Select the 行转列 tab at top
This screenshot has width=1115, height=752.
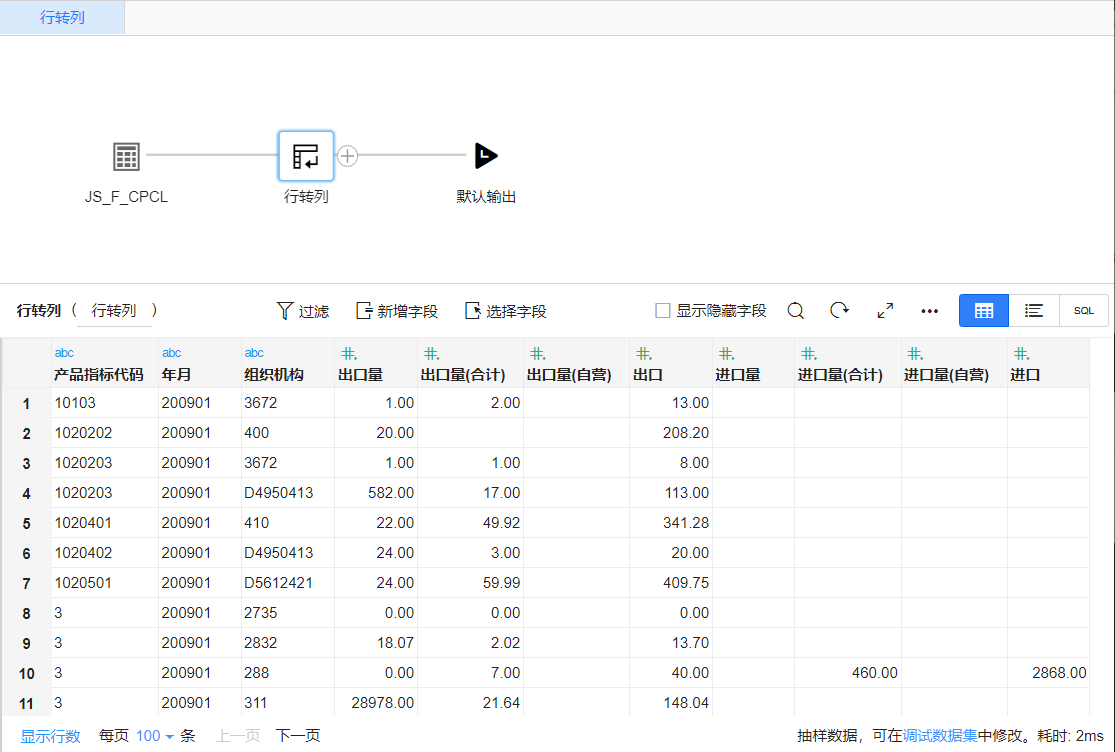pyautogui.click(x=62, y=18)
